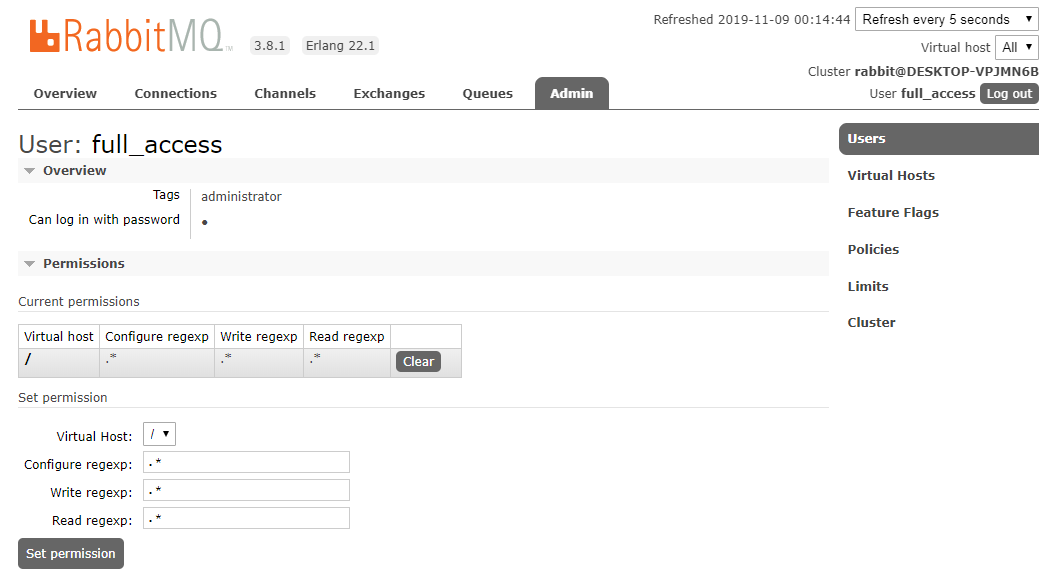1053x573 pixels.
Task: Focus the Read regexp input field
Action: [x=246, y=519]
